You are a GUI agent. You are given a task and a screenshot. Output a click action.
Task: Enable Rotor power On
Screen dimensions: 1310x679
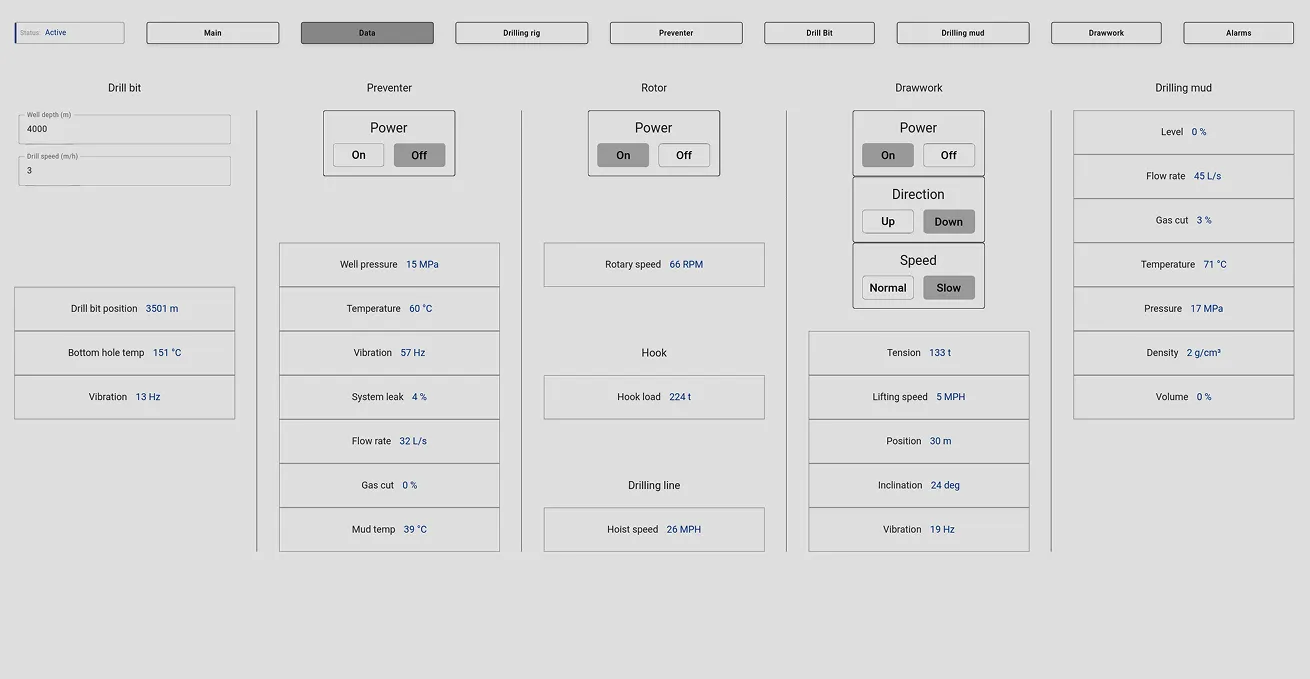tap(622, 155)
